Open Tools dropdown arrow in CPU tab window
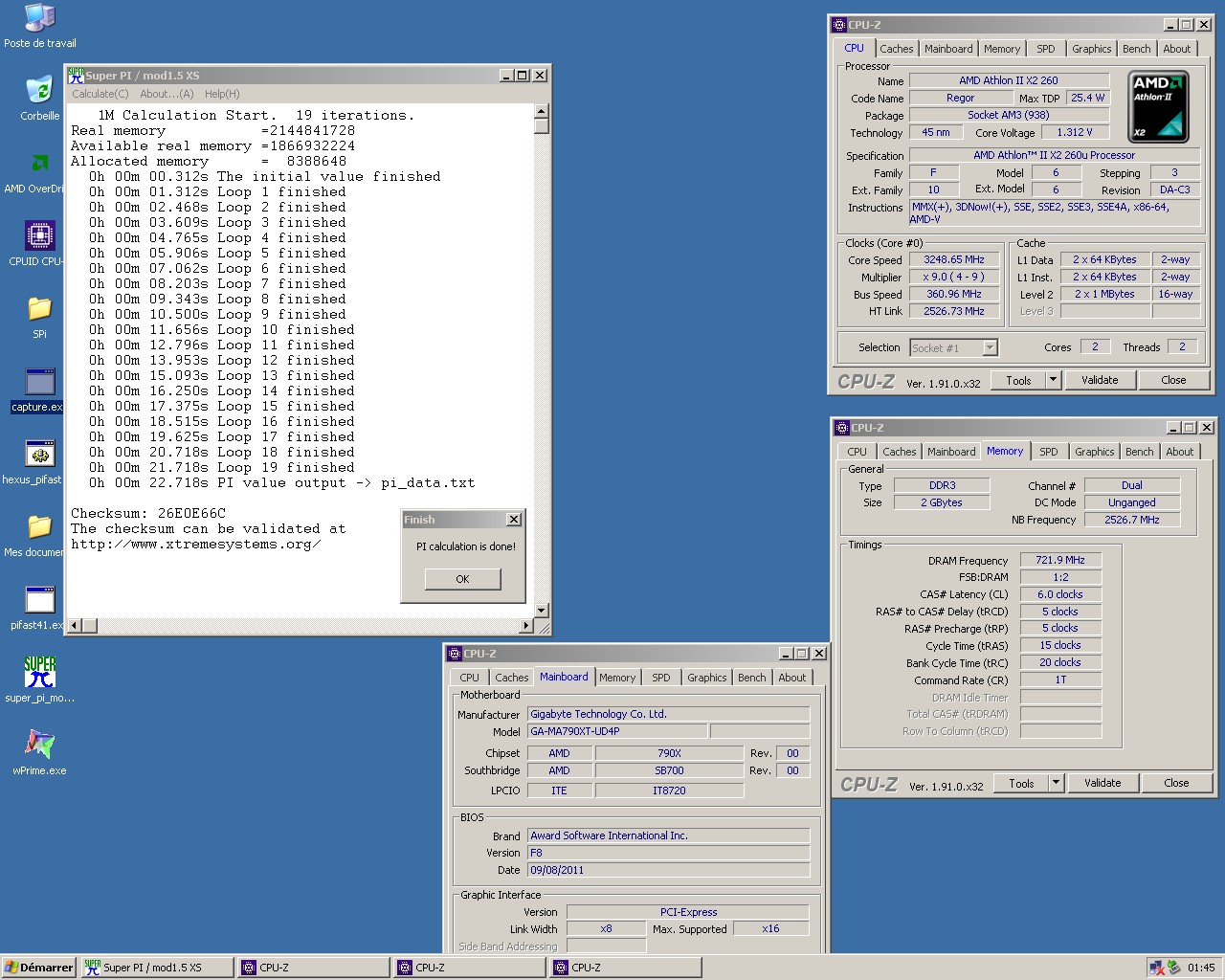This screenshot has height=980, width=1225. (1053, 380)
